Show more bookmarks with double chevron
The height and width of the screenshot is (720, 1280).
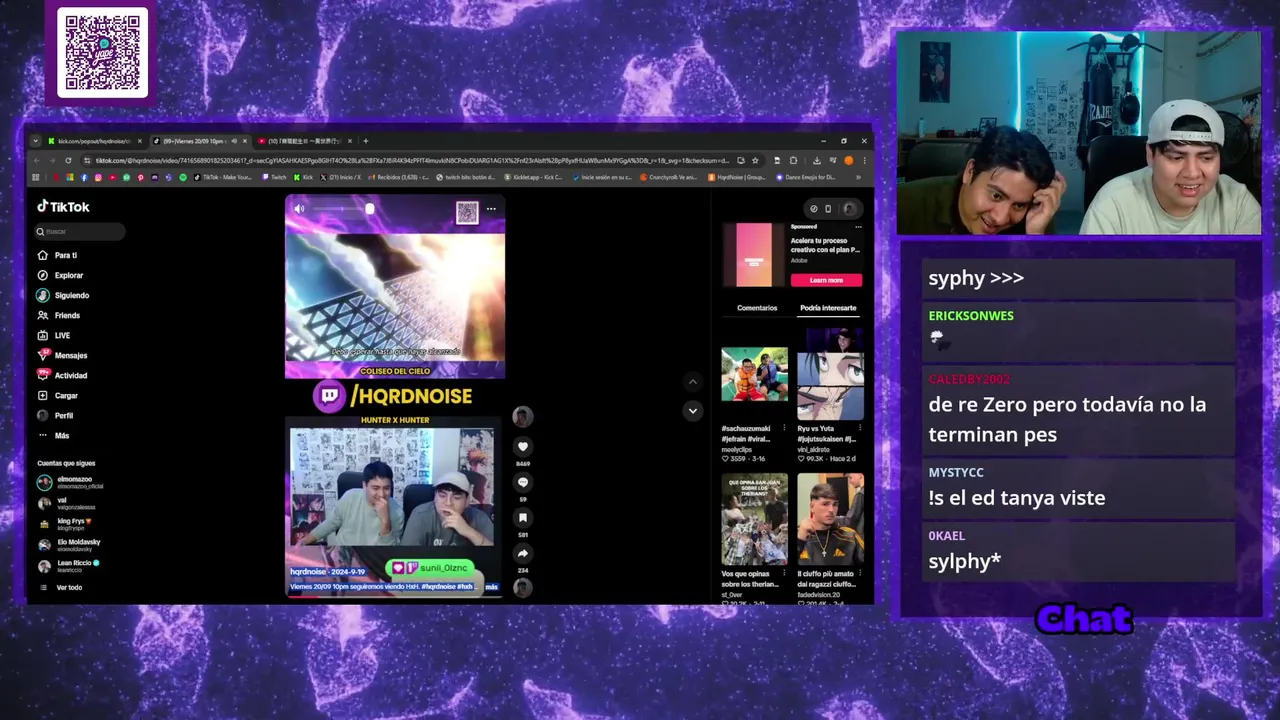coord(858,177)
